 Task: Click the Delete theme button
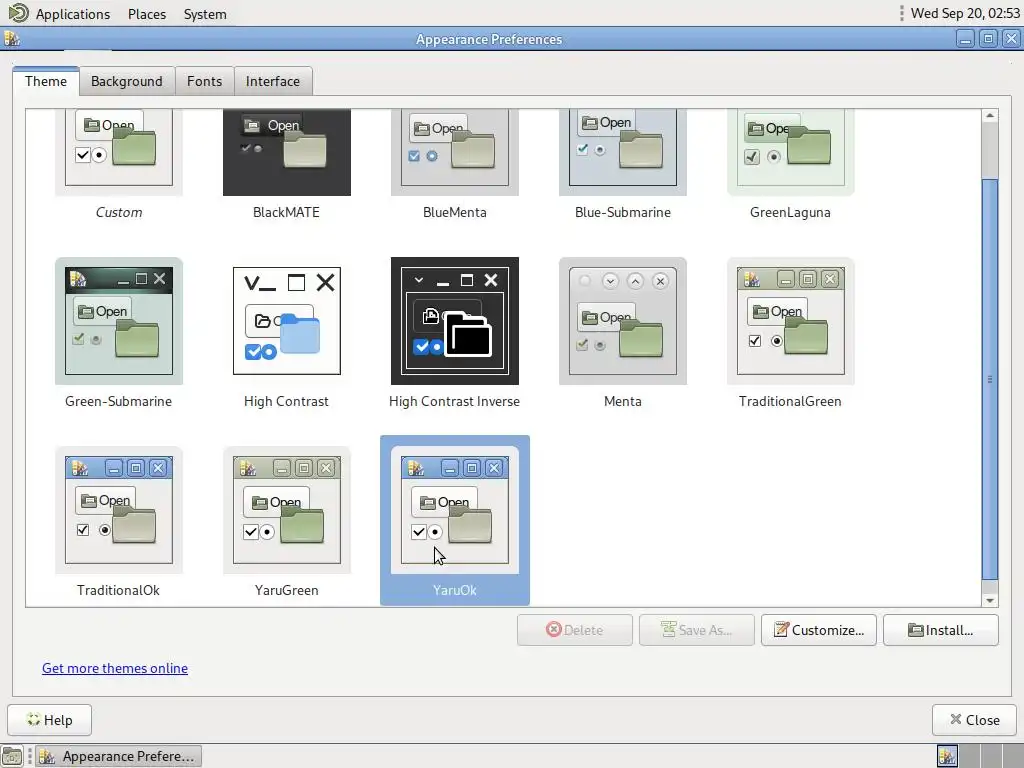pos(575,630)
